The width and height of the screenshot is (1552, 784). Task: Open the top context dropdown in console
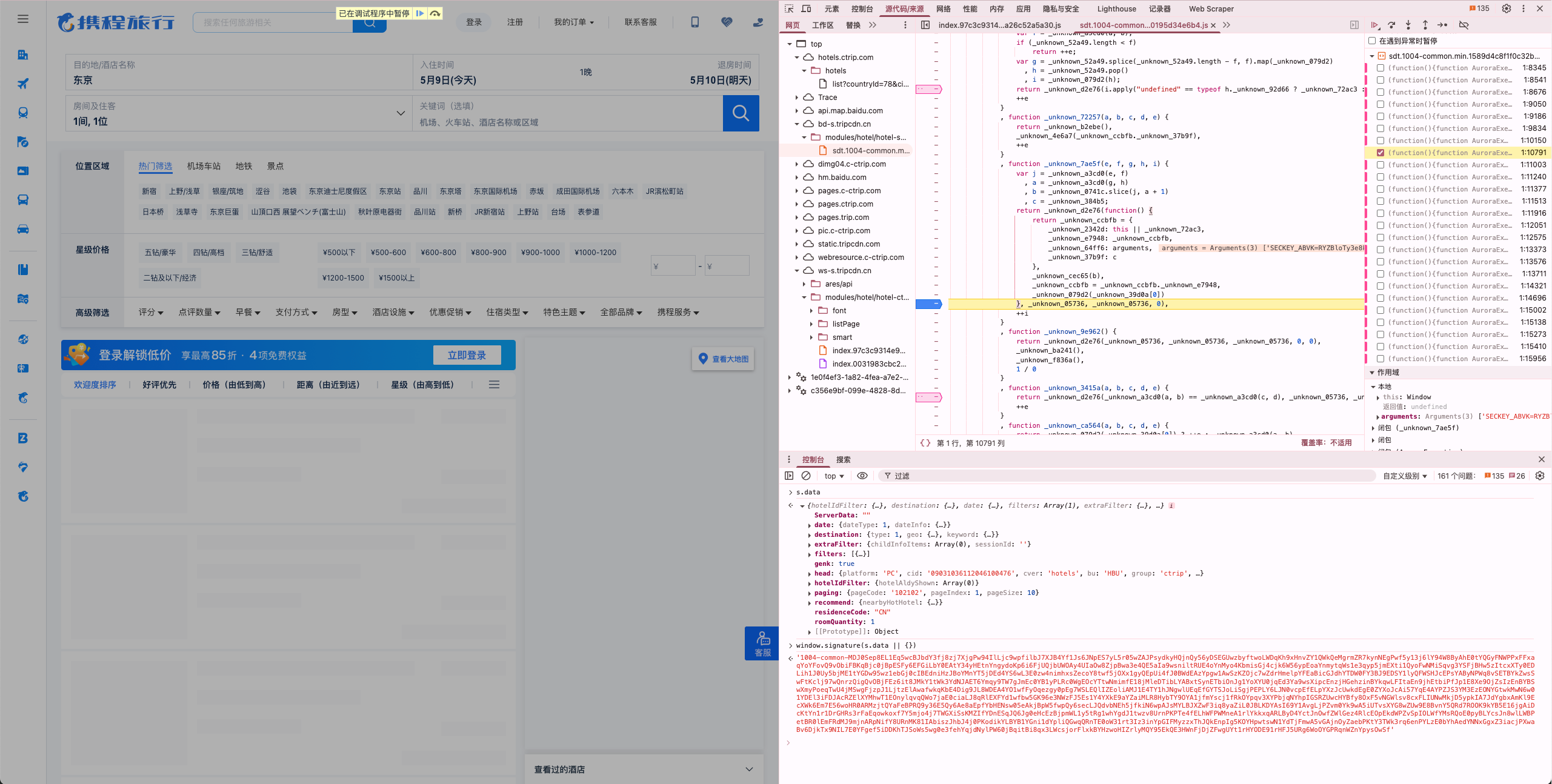(x=833, y=476)
